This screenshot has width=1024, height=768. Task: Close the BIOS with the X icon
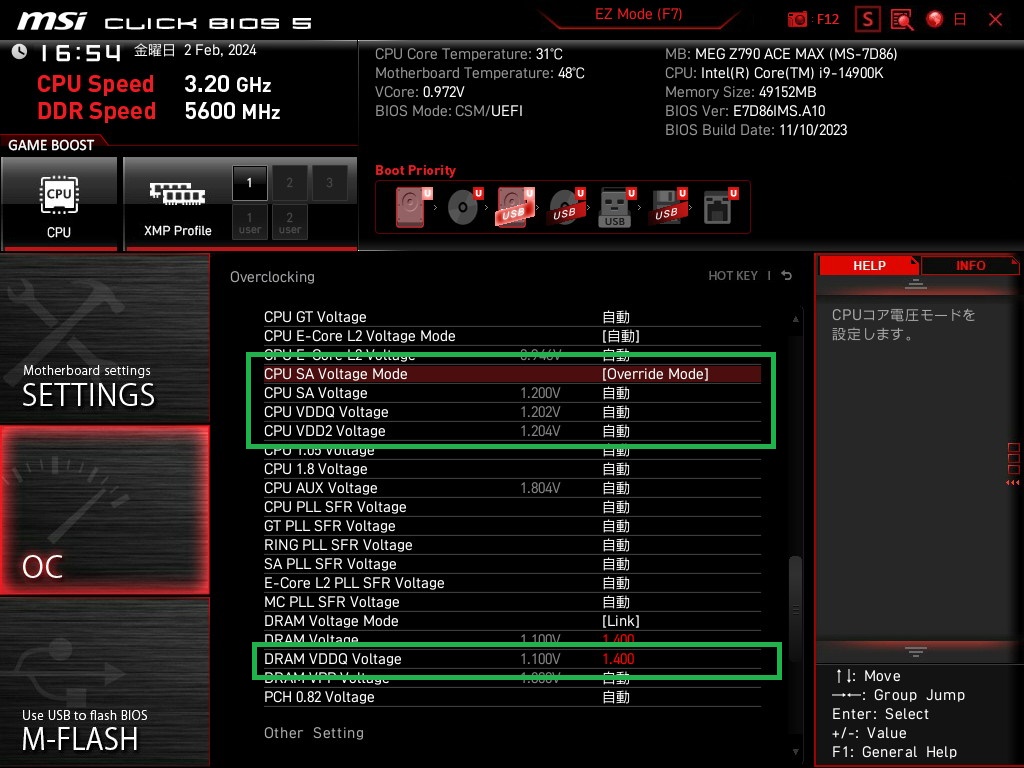995,20
